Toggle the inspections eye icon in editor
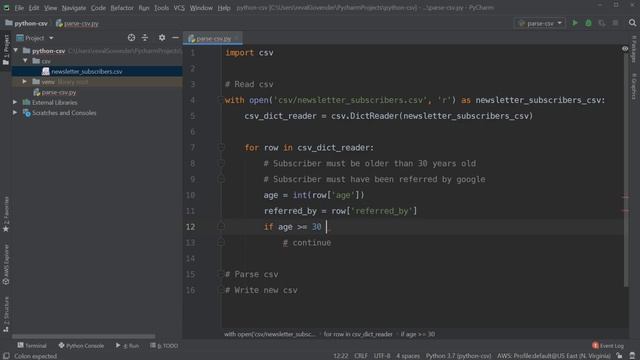 [x=625, y=49]
